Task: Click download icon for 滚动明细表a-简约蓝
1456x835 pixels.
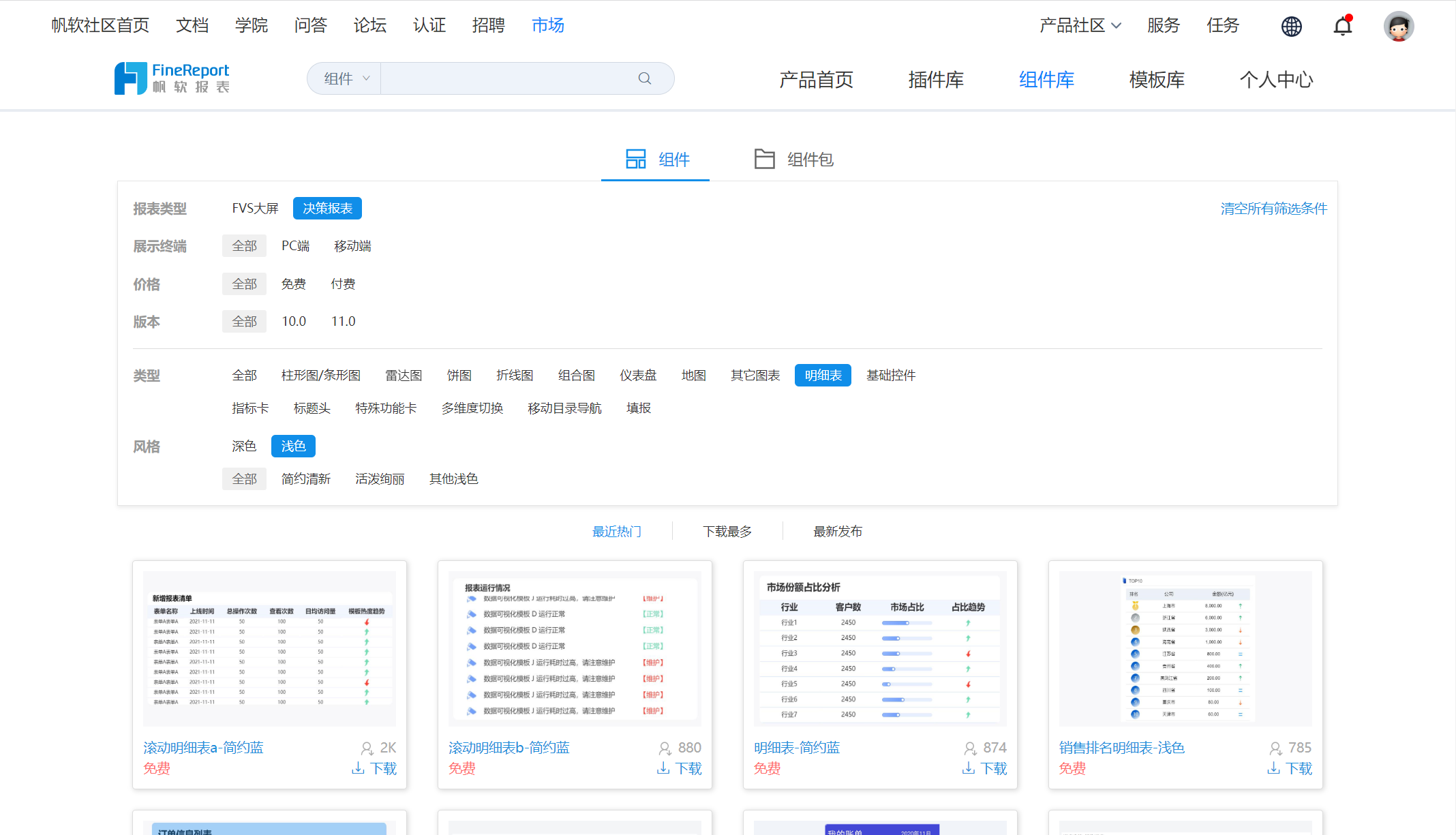Action: (358, 768)
